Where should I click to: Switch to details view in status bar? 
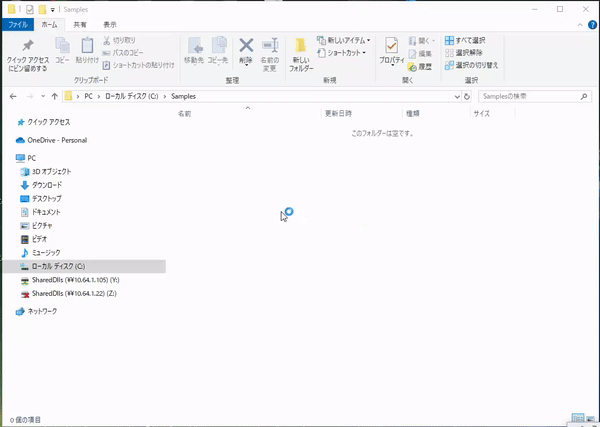click(578, 419)
